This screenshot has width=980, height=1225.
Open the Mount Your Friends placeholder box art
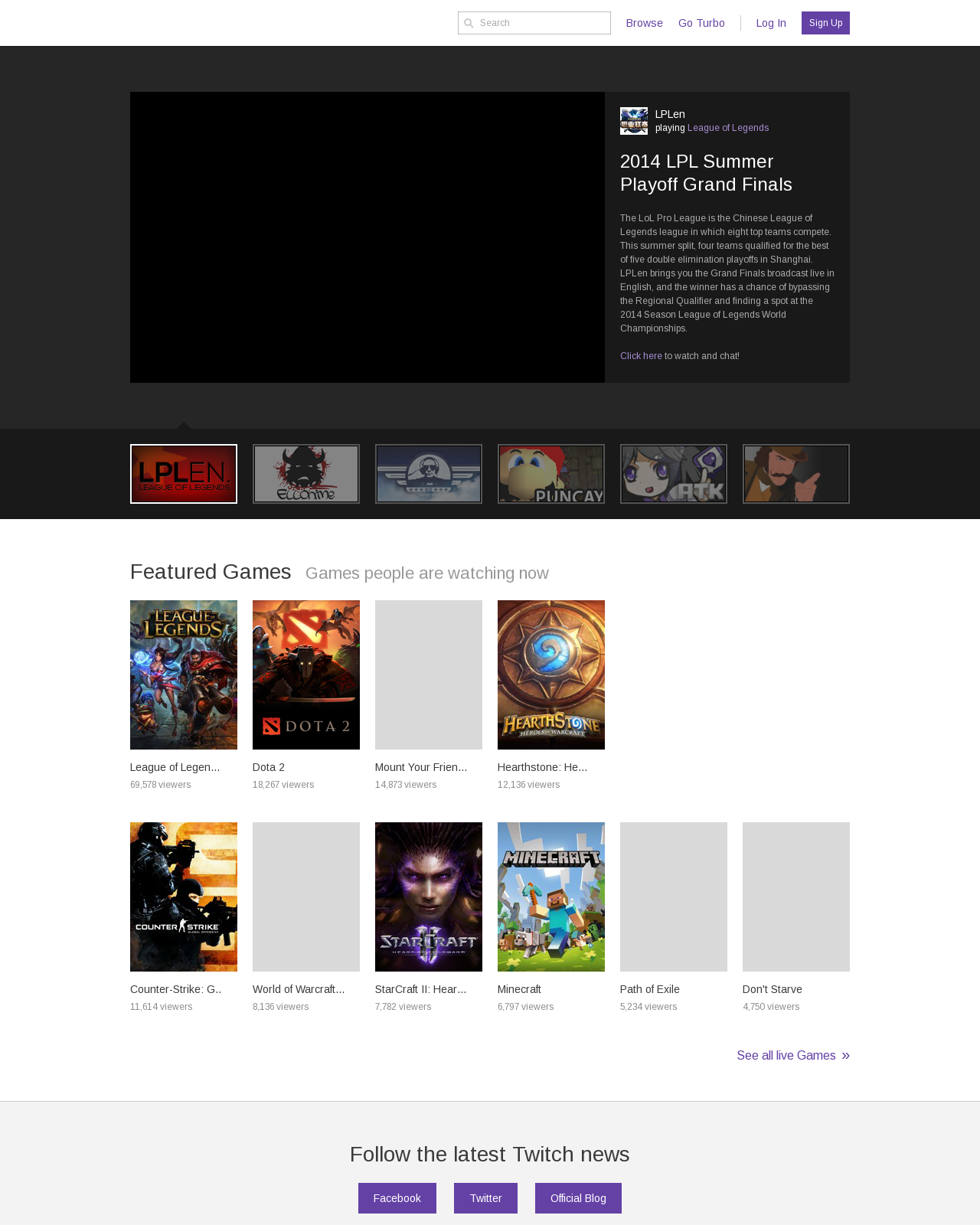(x=429, y=675)
